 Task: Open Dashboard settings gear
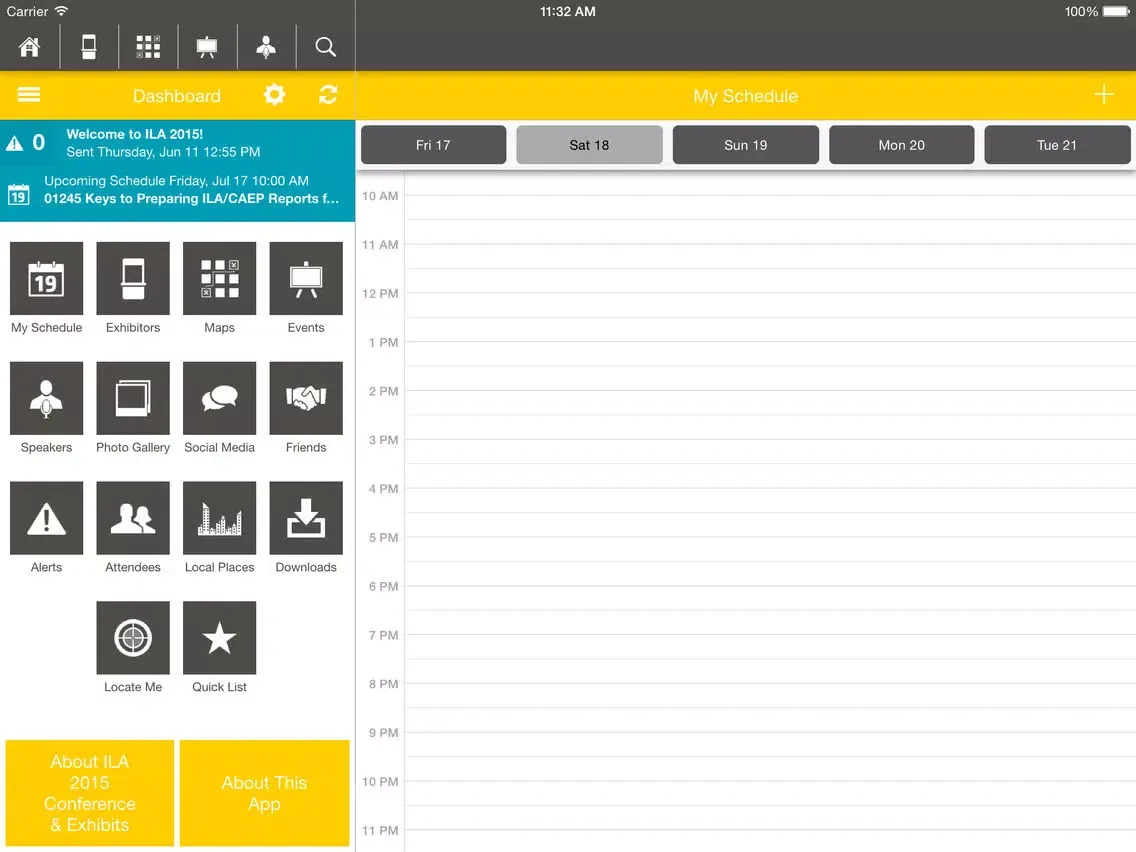coord(275,95)
